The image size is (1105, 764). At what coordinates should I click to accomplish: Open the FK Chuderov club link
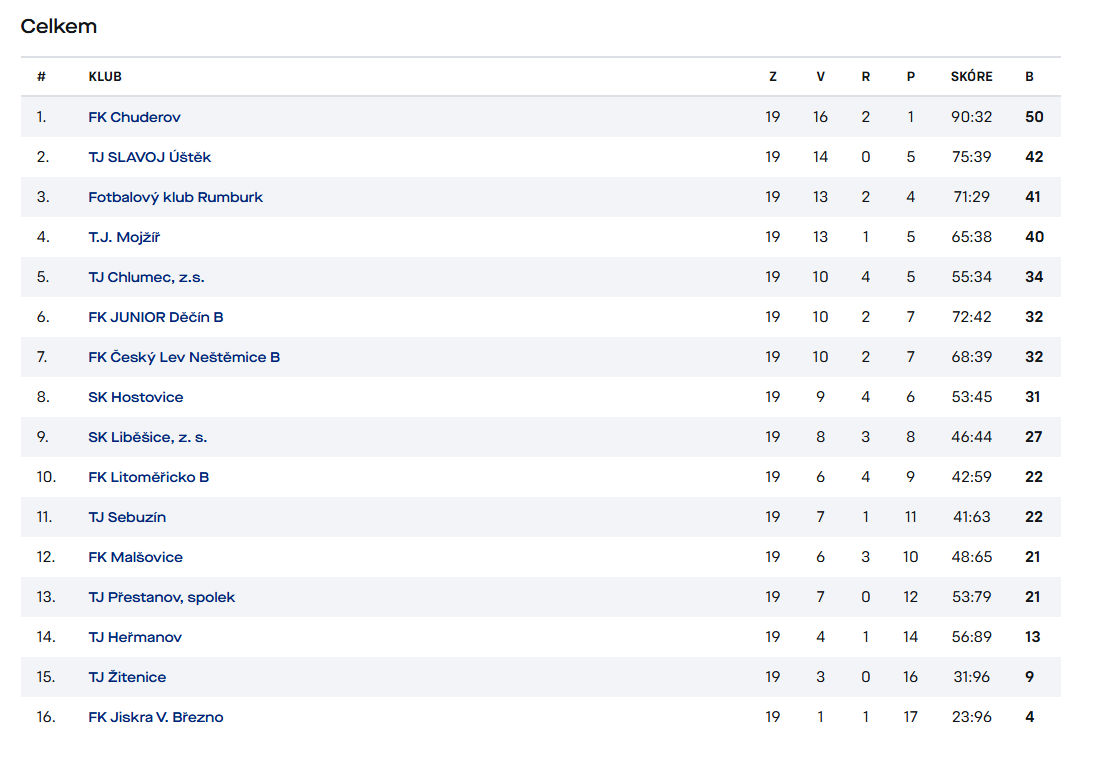click(x=134, y=117)
